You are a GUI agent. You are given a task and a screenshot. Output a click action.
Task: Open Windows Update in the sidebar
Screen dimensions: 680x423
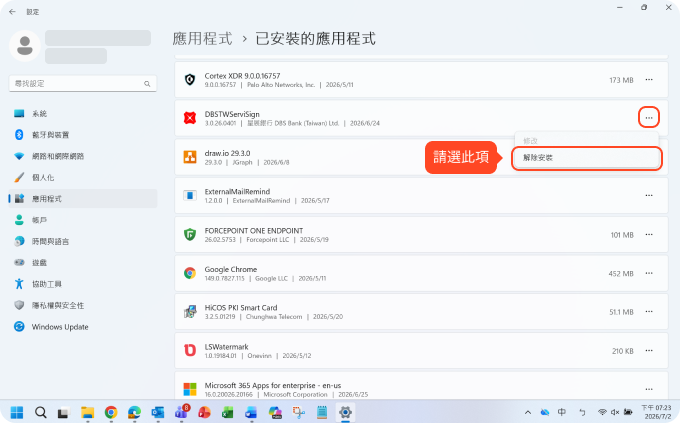click(82, 327)
